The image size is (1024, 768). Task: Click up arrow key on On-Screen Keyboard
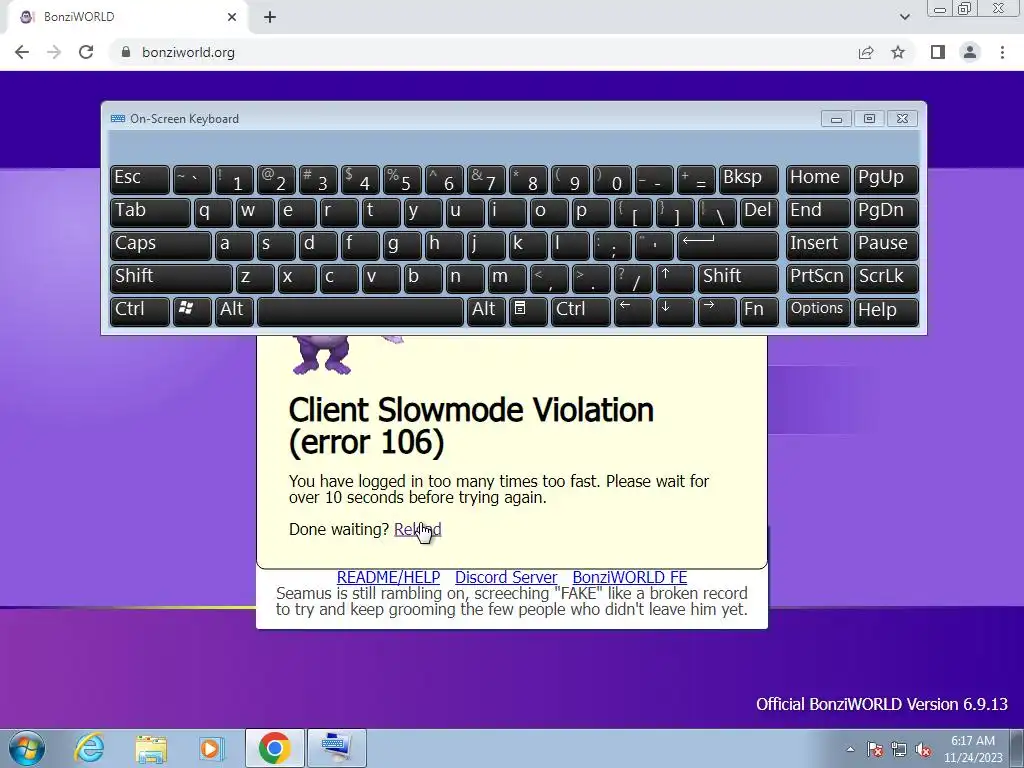[675, 277]
